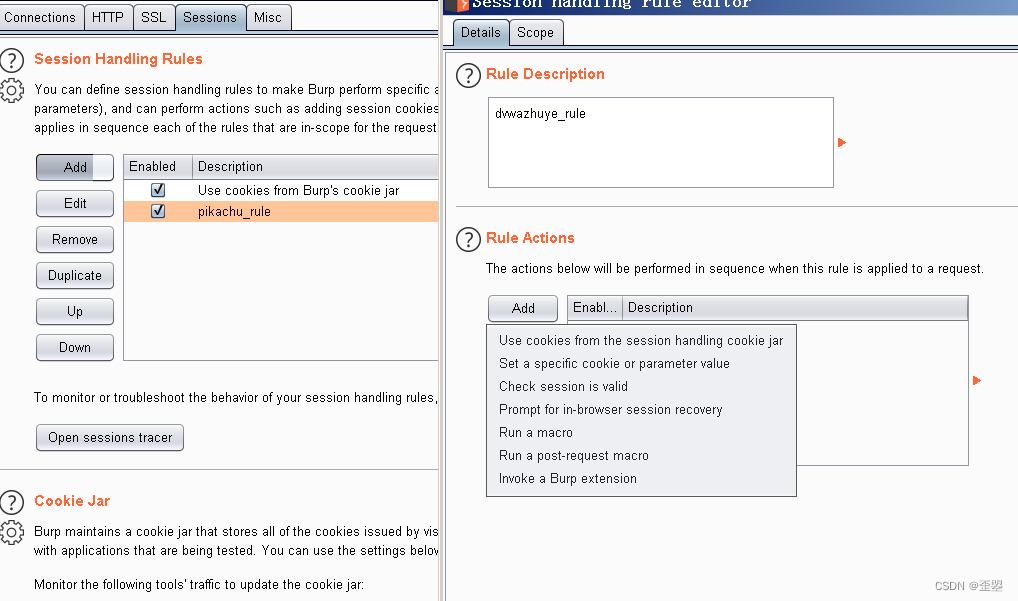Move rule Up in the list
This screenshot has width=1018, height=601.
click(x=75, y=312)
